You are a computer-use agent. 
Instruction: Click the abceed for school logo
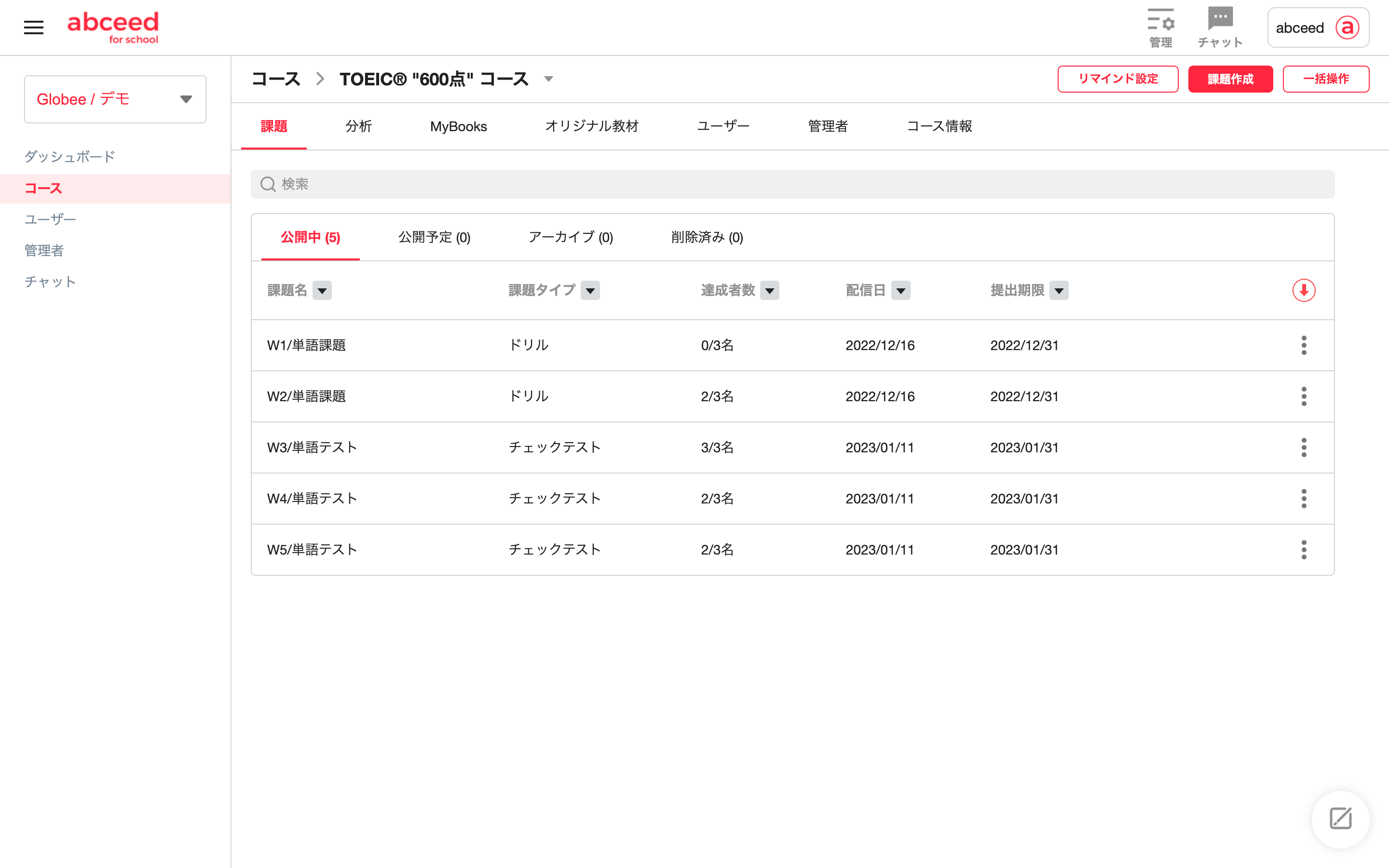click(x=113, y=27)
